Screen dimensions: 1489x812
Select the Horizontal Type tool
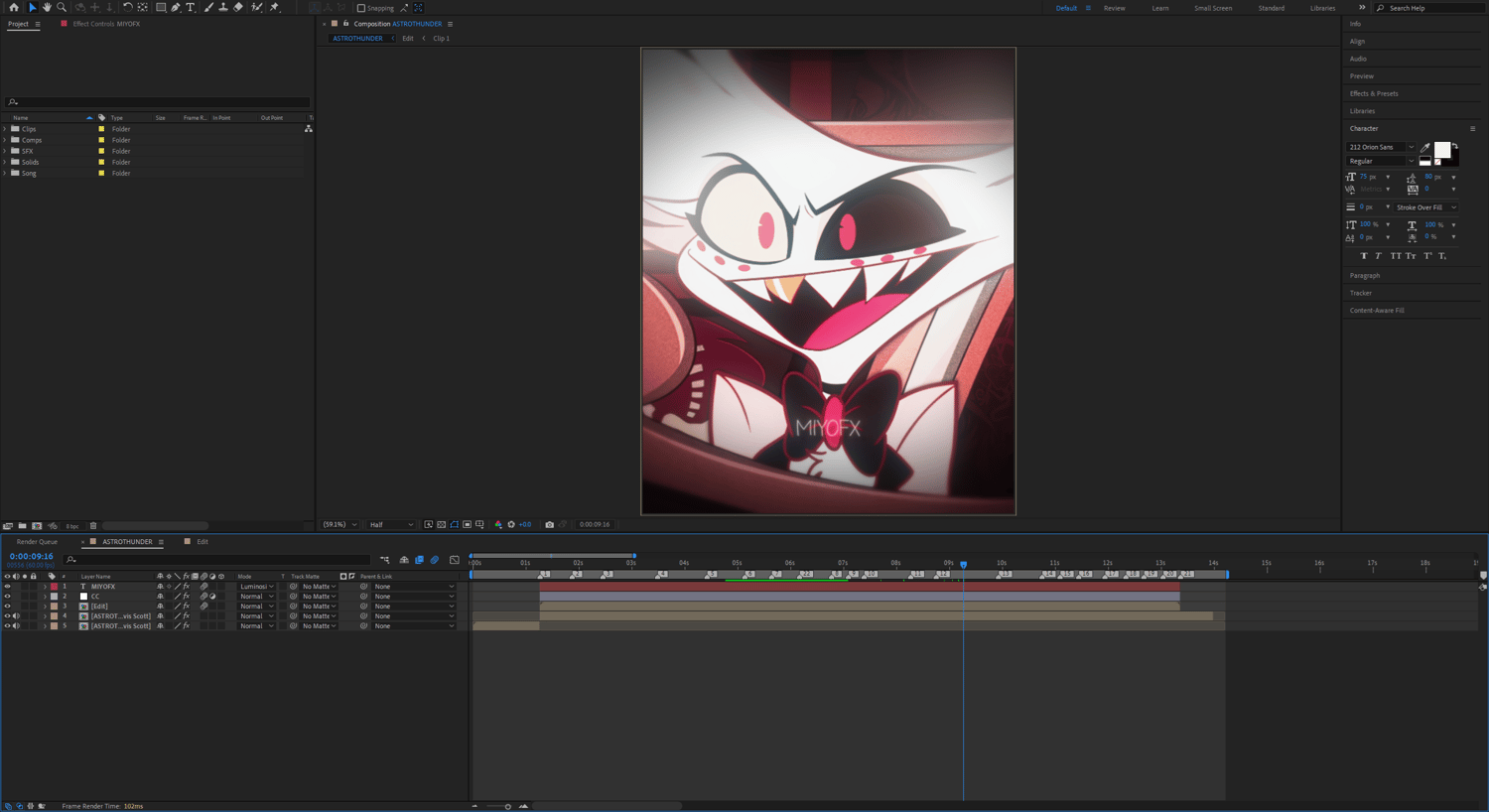[x=191, y=7]
